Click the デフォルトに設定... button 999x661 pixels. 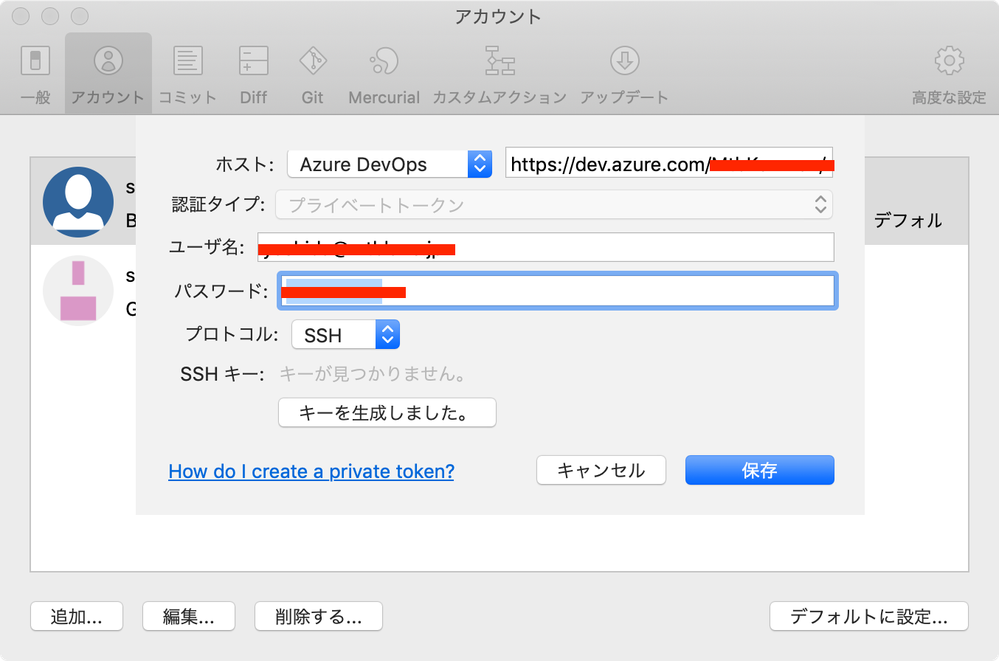(x=869, y=616)
